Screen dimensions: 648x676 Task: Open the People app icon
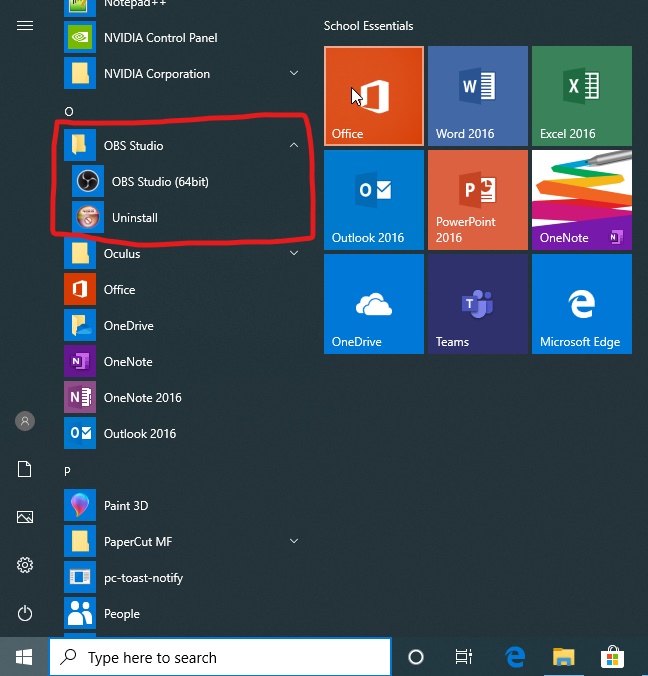(80, 613)
